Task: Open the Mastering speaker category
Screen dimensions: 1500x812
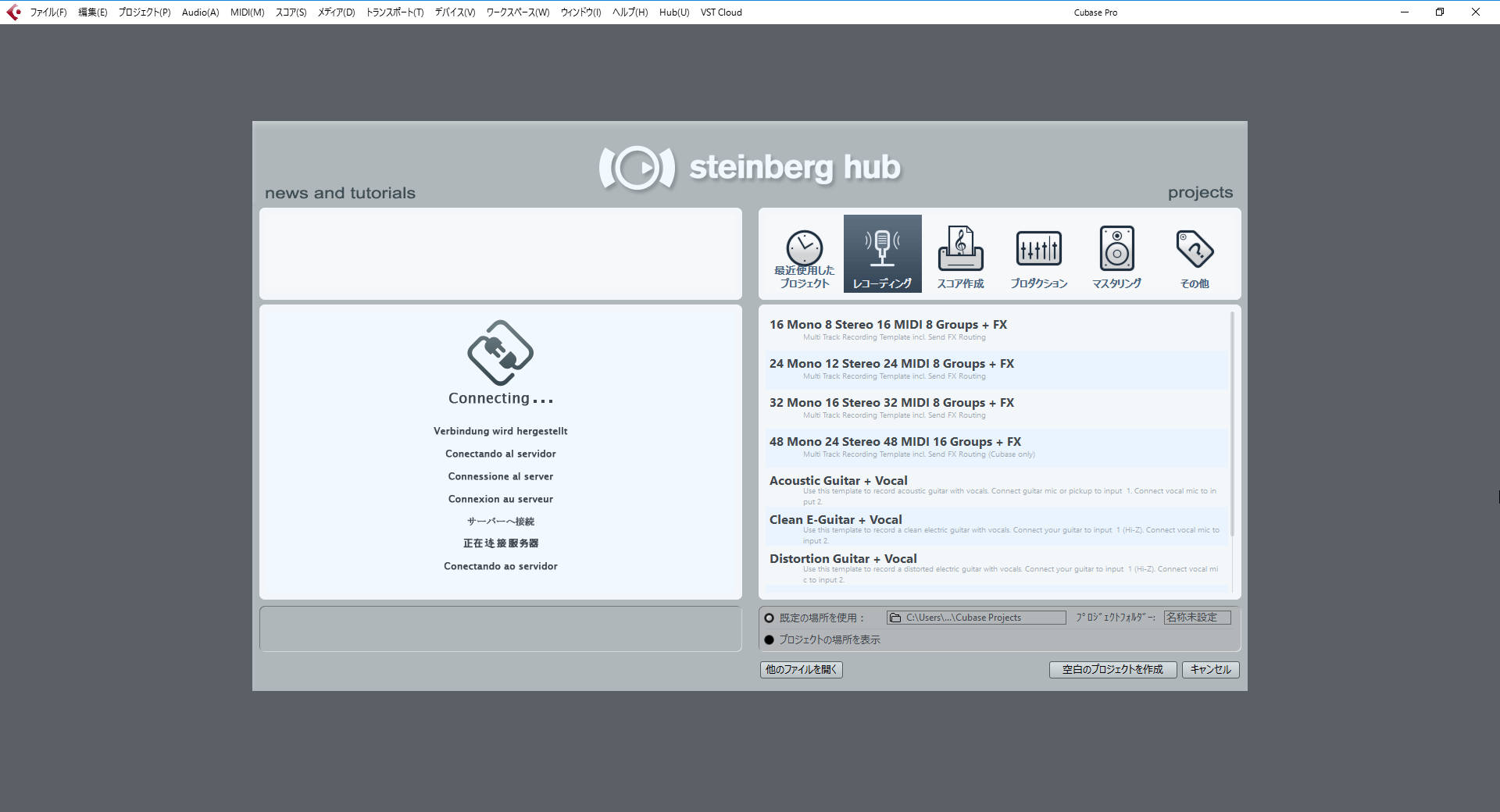Action: 1116,254
